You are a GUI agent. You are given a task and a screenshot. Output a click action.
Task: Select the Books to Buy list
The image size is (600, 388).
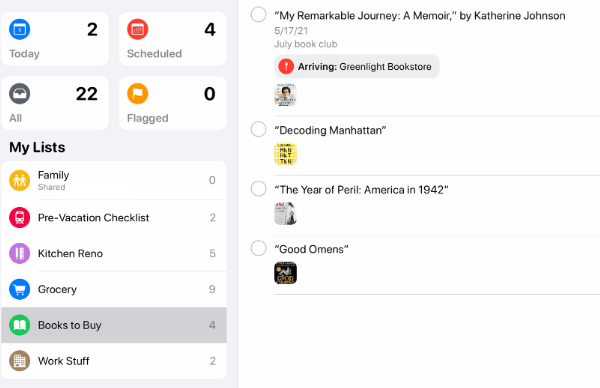(114, 325)
